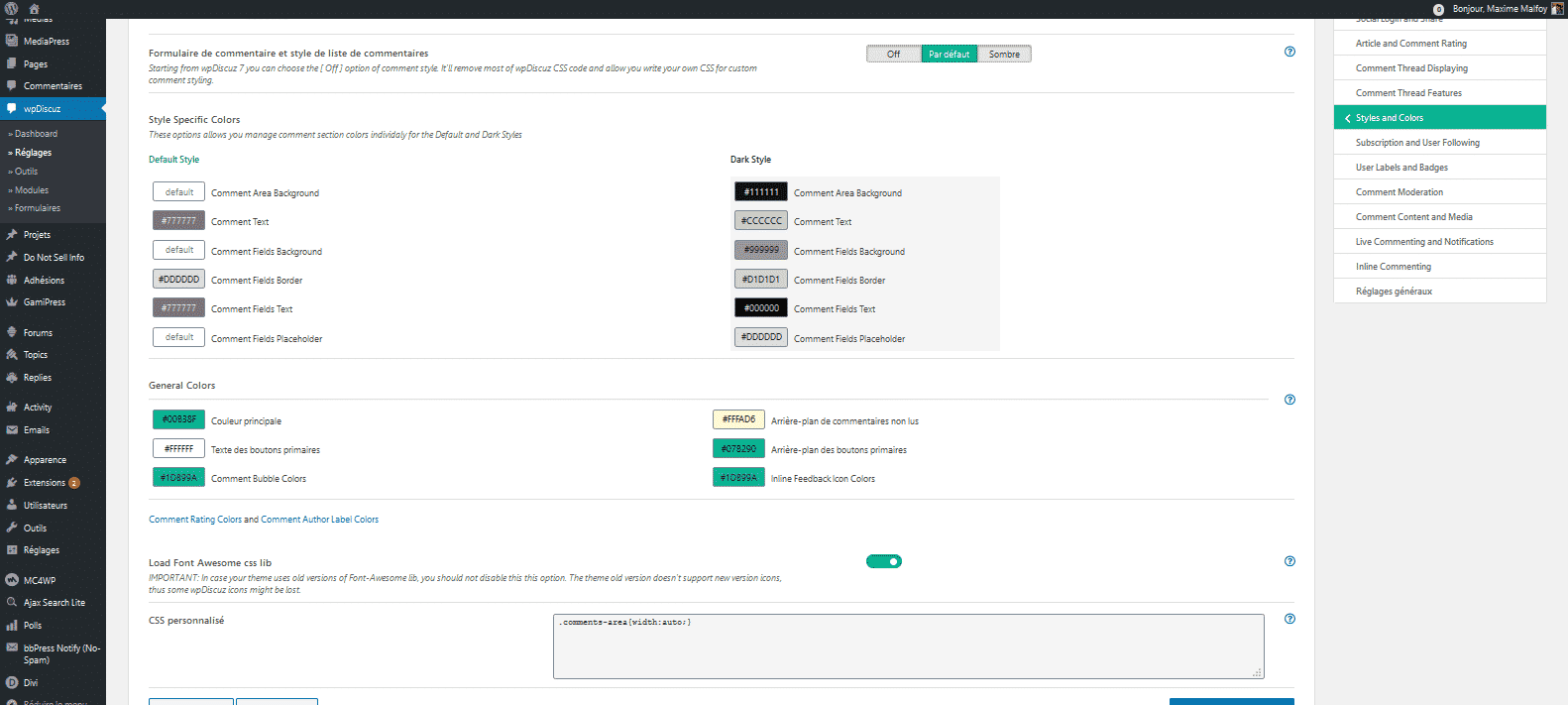
Task: Open Forums icon in sidebar
Action: click(12, 332)
